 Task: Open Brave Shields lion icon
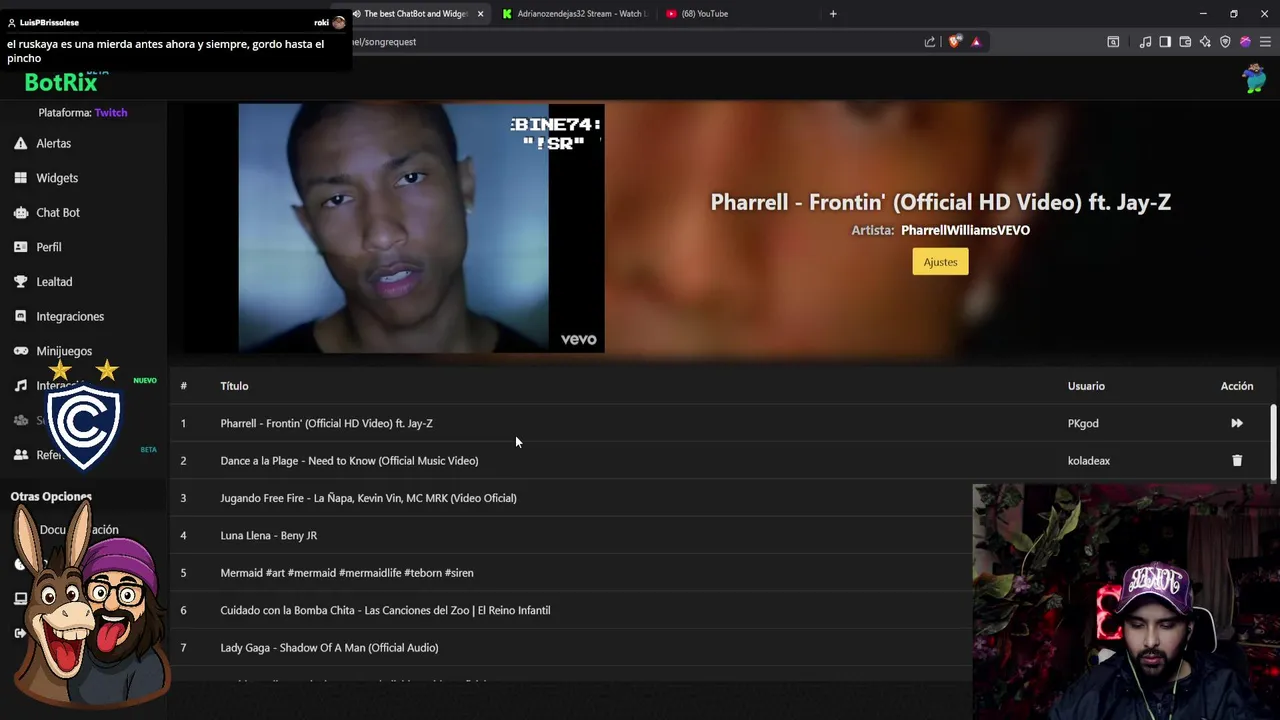(955, 42)
